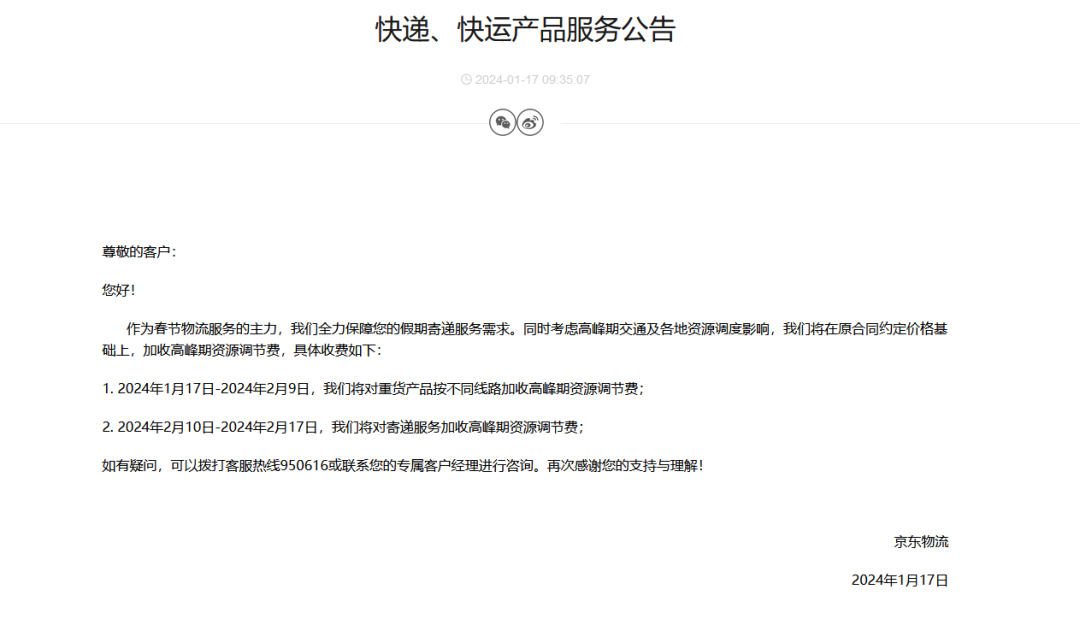Select the circled WeChat speech-bubble logo
1080x619 pixels.
(x=502, y=121)
